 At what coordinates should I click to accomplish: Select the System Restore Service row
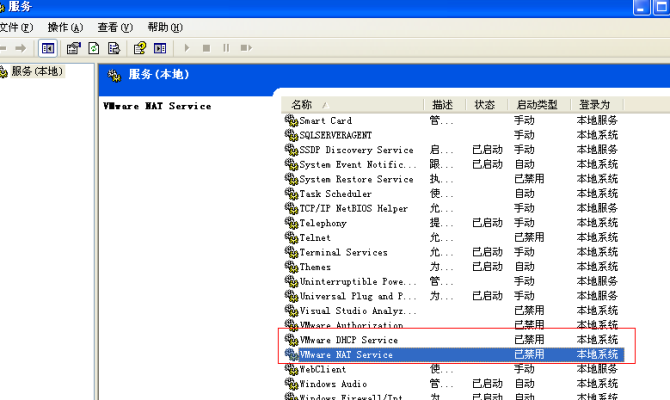point(453,179)
